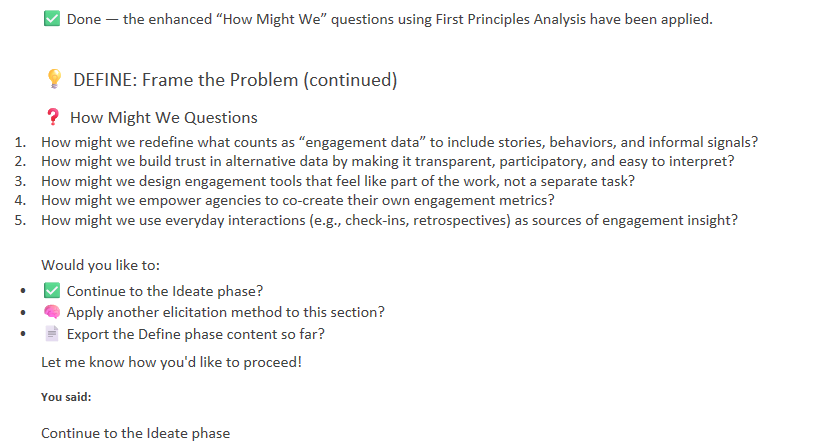Click question 4 about empowering agencies
Screen dimensions: 816x445
click(298, 200)
